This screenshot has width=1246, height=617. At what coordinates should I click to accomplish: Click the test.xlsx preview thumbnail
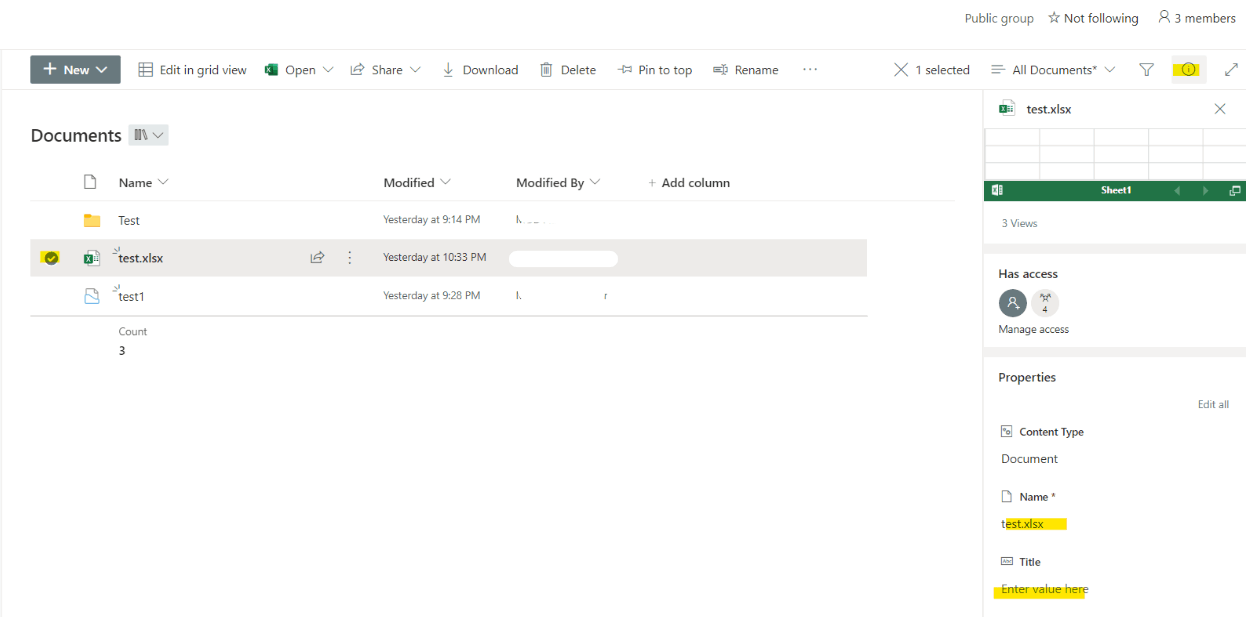(x=1115, y=154)
